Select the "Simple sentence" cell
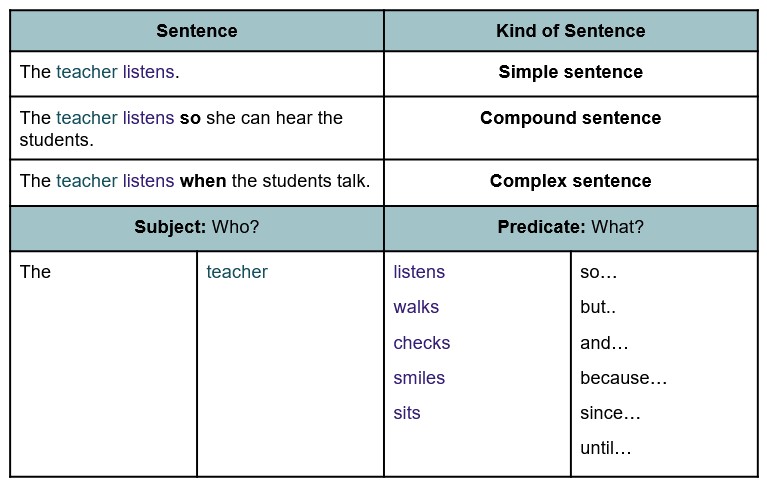Screen dimensions: 767x483 coord(570,72)
